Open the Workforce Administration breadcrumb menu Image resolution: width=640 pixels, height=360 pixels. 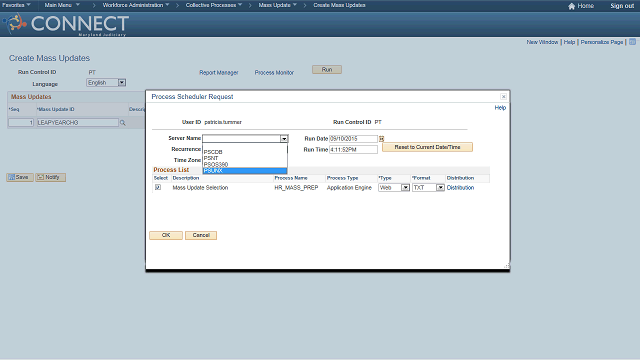click(x=136, y=5)
